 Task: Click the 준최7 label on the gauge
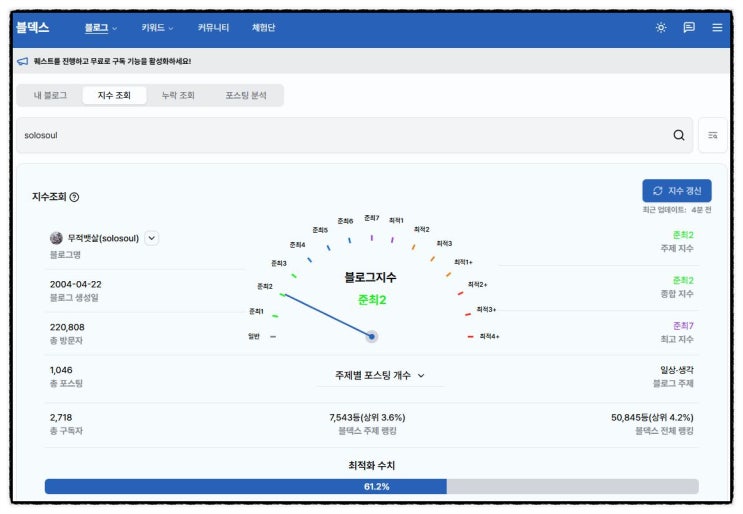(x=372, y=218)
